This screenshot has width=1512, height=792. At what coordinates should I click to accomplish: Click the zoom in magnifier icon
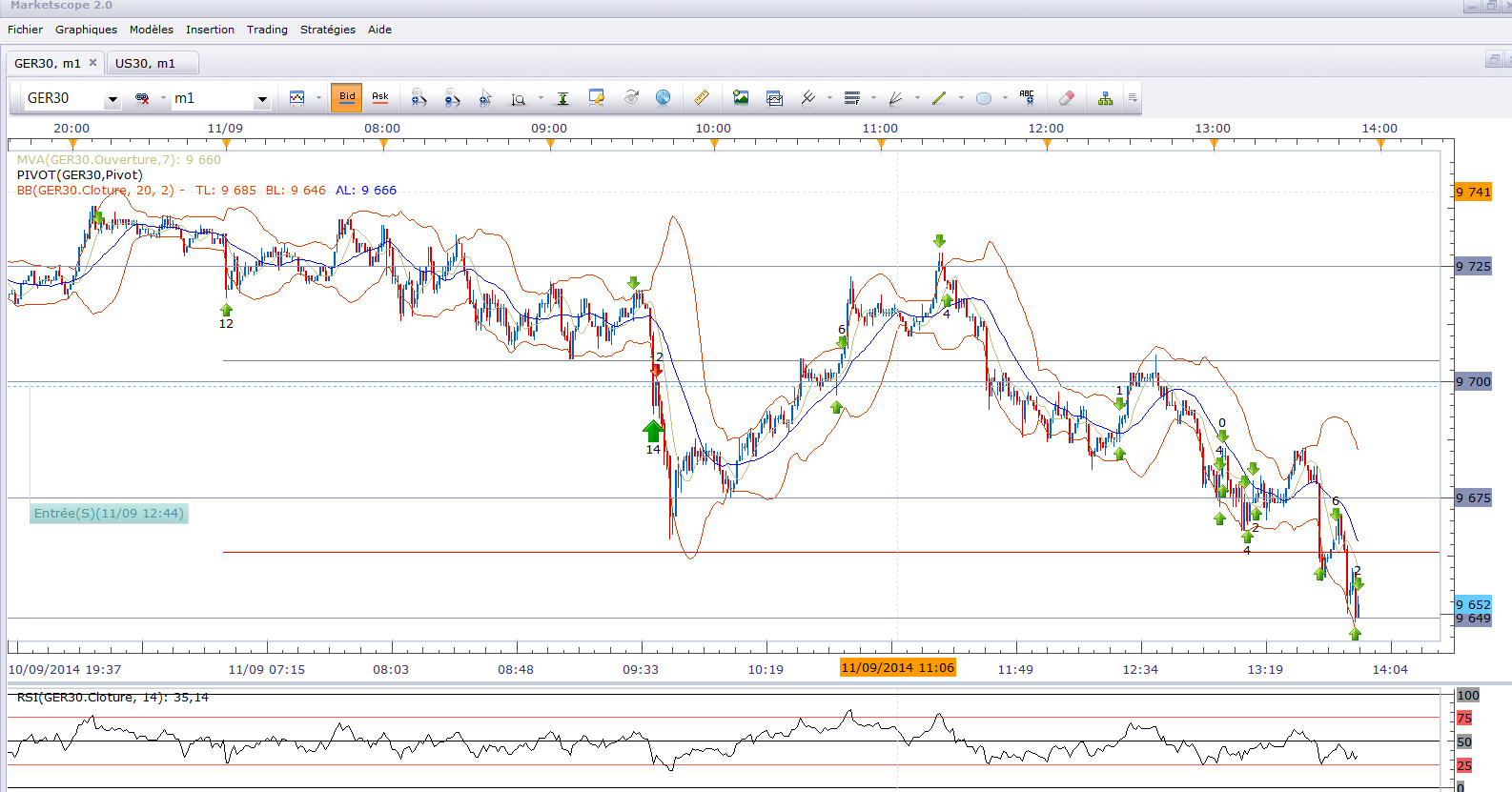[x=419, y=98]
